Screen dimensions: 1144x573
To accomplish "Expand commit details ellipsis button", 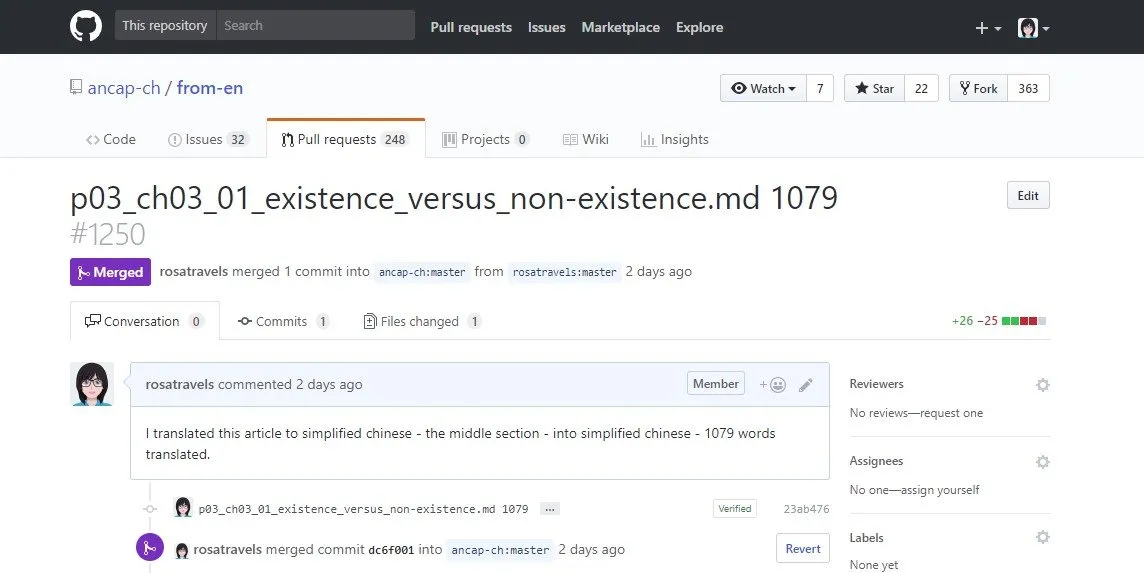I will pyautogui.click(x=549, y=509).
